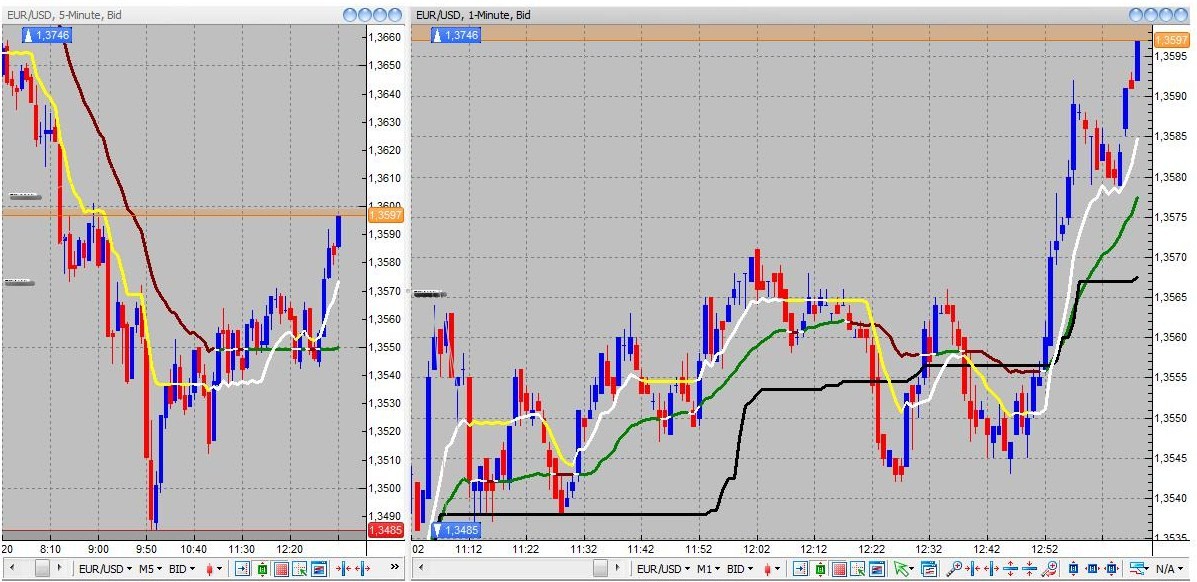Click crosshair grid icon in 1-Minute toolbar
Image resolution: width=1197 pixels, height=582 pixels.
(x=857, y=568)
